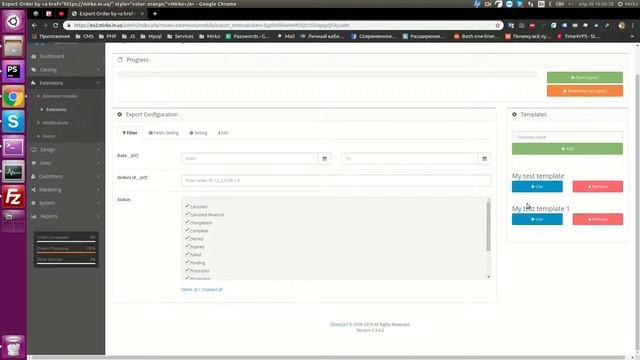
Task: Click the Template name input field
Action: point(567,137)
